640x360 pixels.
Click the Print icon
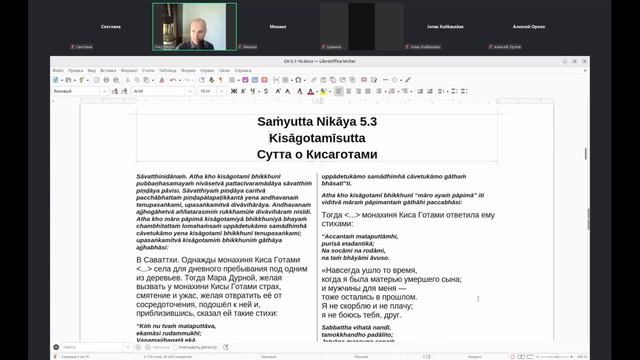(x=107, y=80)
